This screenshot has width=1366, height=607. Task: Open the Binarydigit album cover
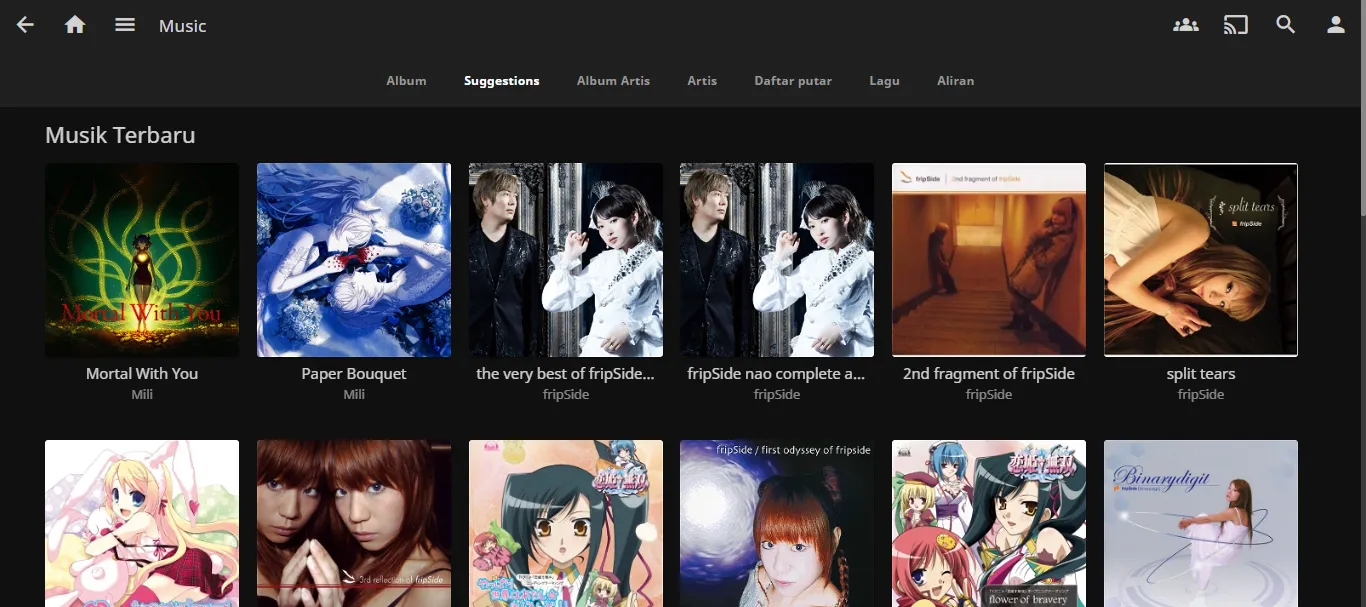(1201, 523)
